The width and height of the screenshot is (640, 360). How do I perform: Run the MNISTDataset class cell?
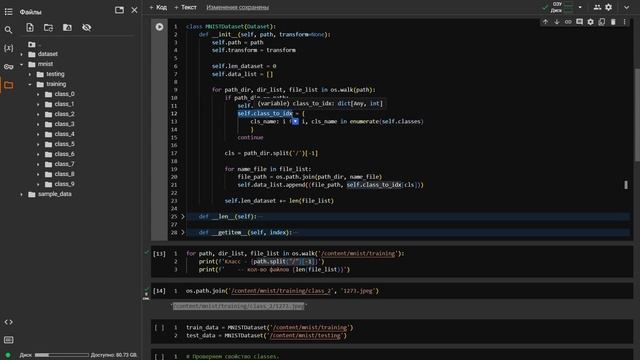click(159, 27)
